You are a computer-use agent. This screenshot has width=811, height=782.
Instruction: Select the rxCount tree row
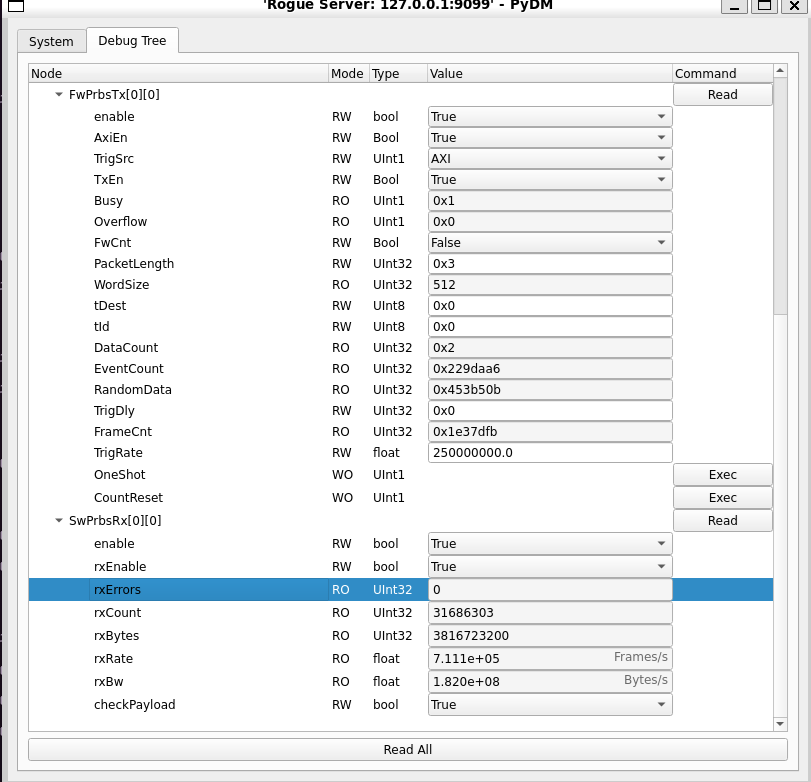pos(117,613)
